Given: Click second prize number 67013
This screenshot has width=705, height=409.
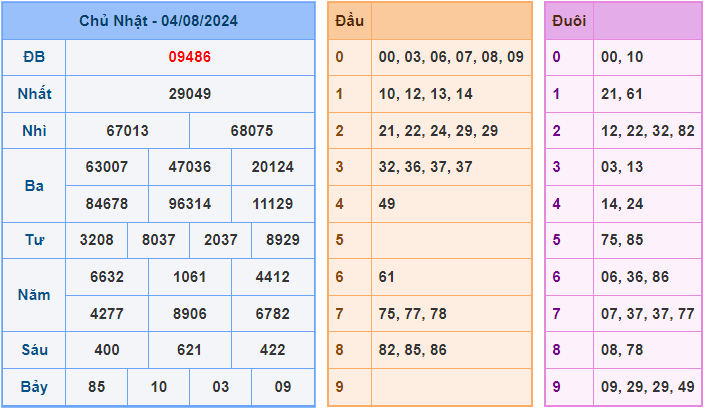Looking at the screenshot, I should tap(127, 131).
